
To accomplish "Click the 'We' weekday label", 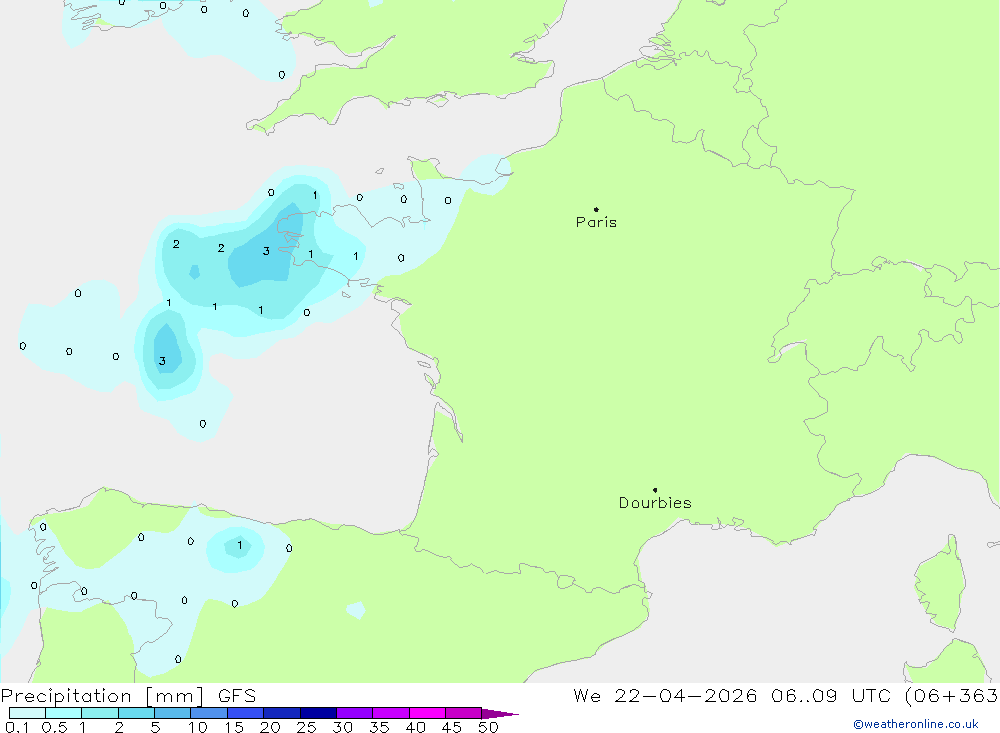I will [x=587, y=696].
